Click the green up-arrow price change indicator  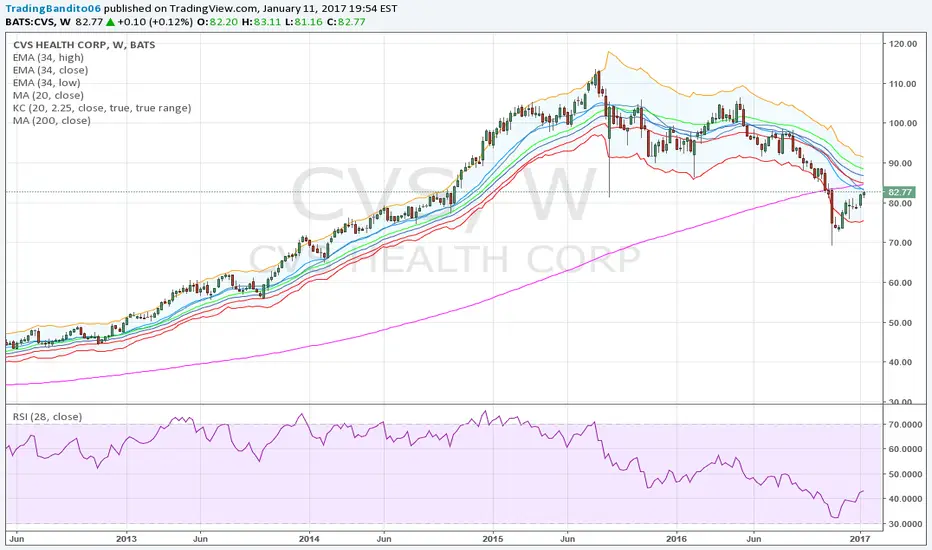[x=110, y=22]
